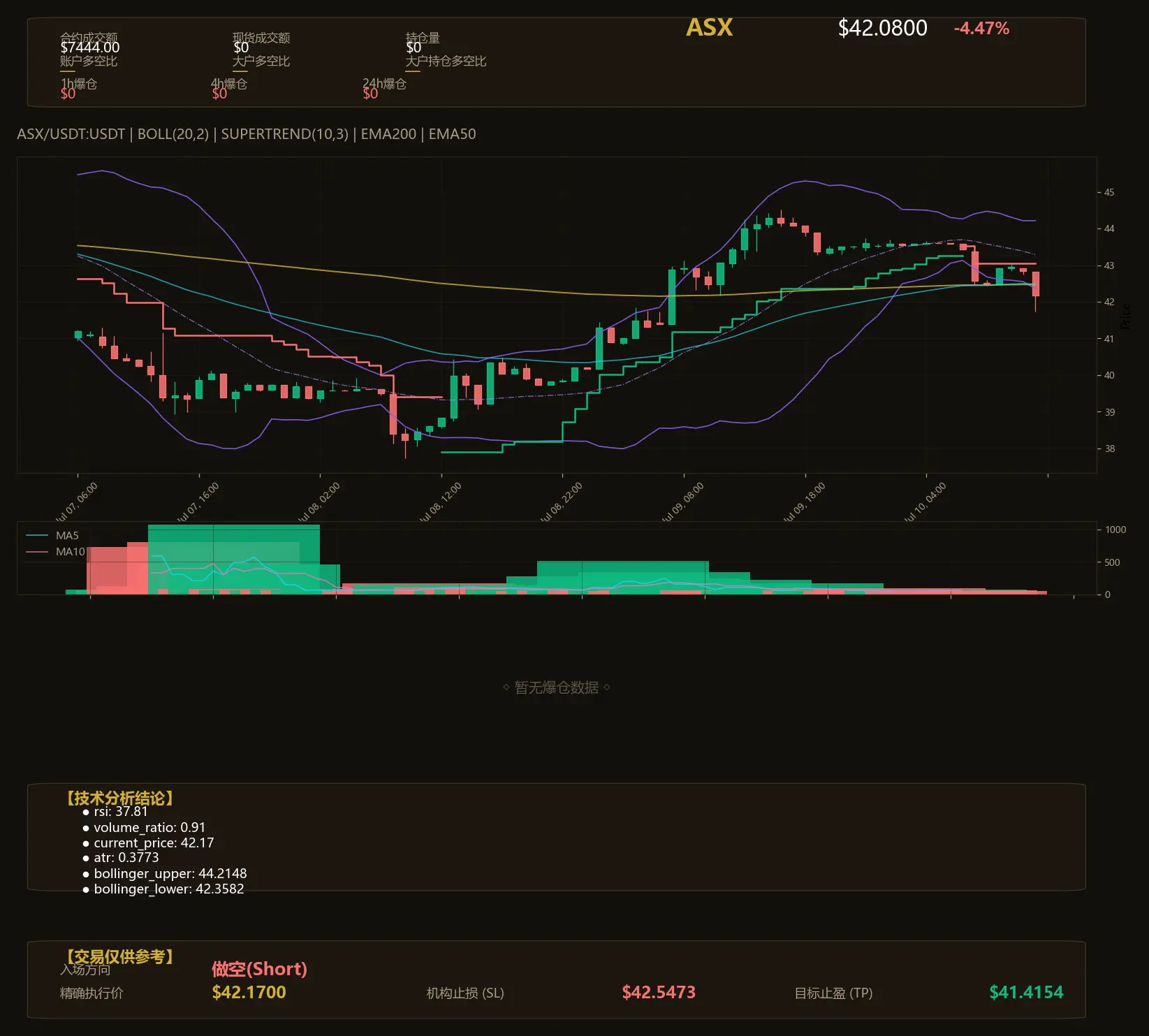Click the current_price: 42.17 line
The image size is (1149, 1036).
pos(154,842)
